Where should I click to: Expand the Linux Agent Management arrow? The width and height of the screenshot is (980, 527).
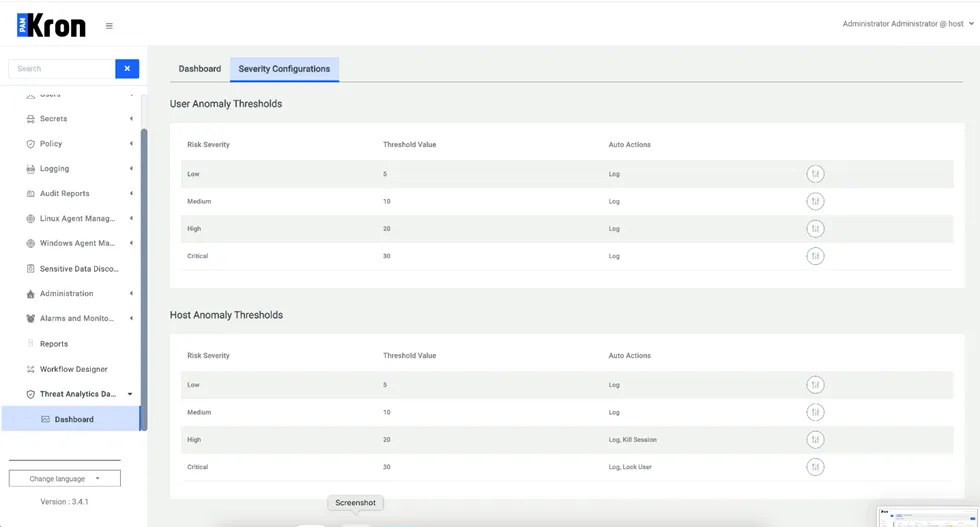coord(131,218)
